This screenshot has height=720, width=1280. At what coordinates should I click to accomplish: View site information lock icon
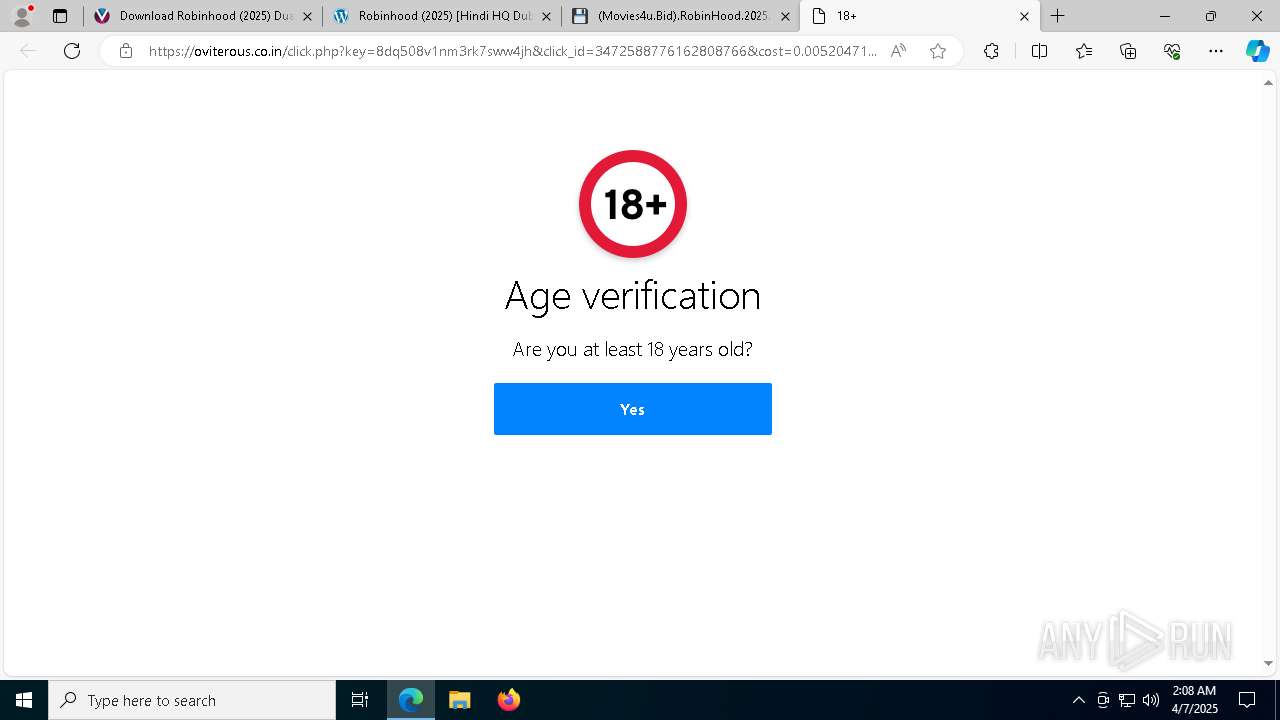[x=125, y=51]
